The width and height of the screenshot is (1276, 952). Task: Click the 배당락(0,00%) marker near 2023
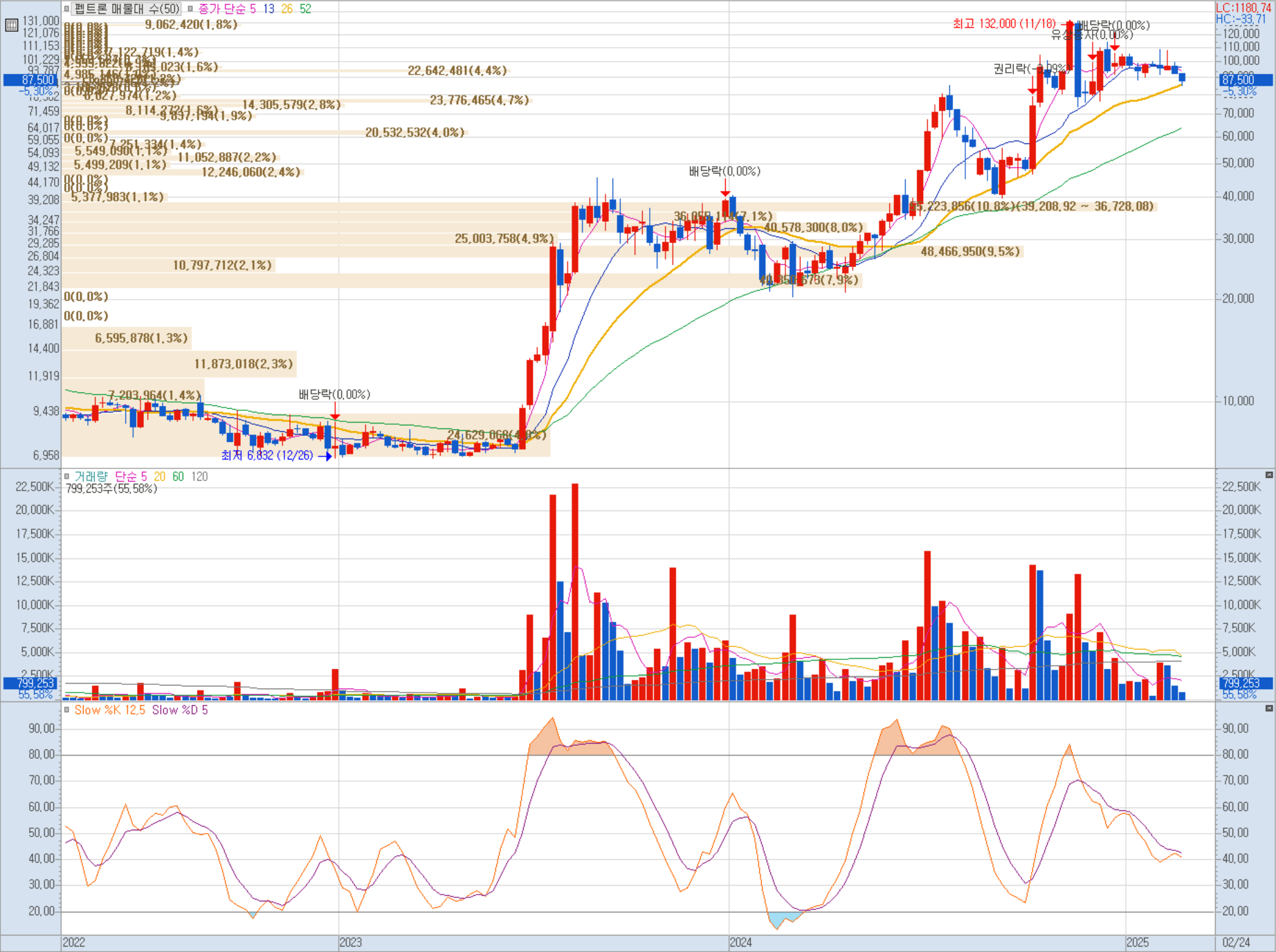click(334, 394)
